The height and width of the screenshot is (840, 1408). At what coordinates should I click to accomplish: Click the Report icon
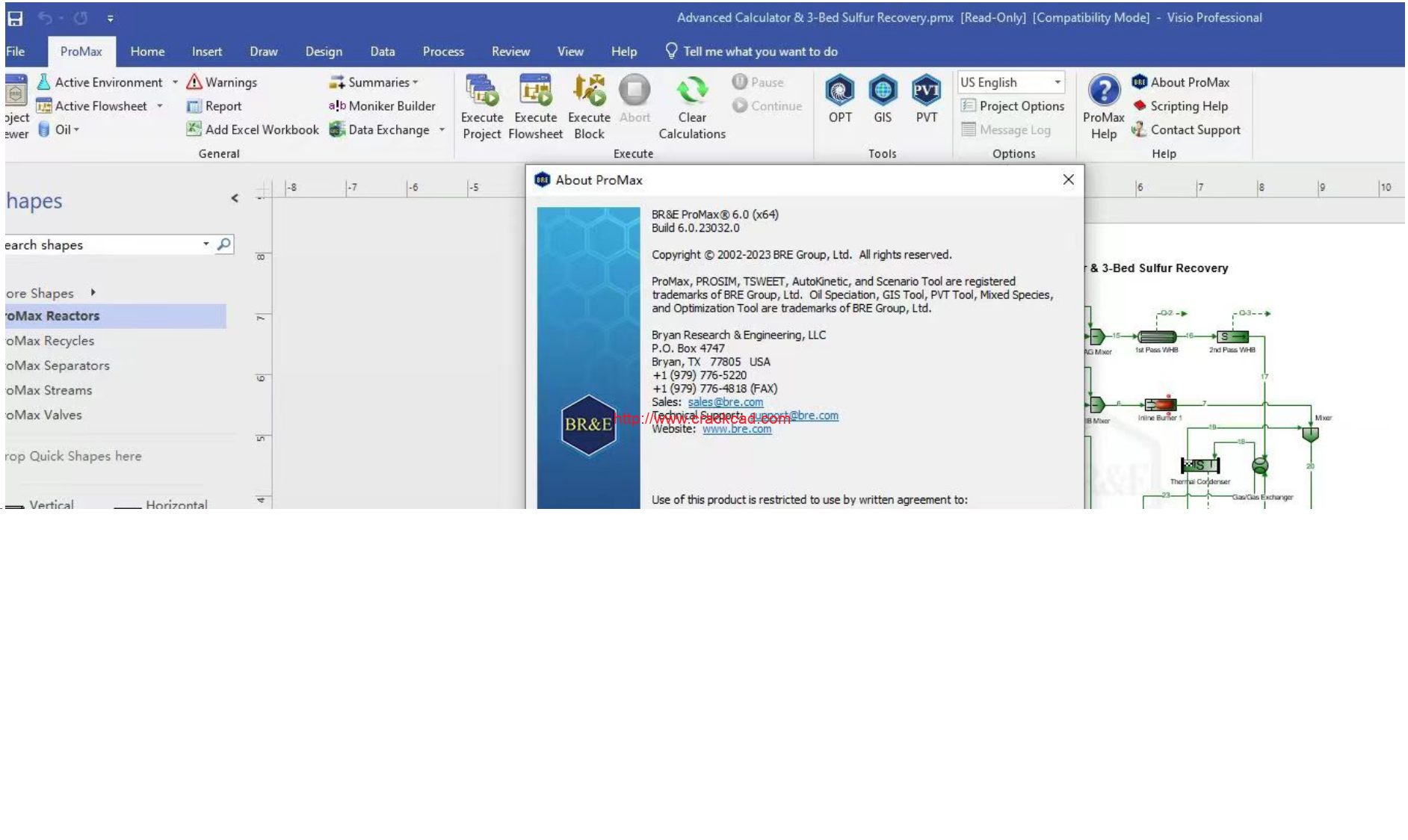click(194, 106)
